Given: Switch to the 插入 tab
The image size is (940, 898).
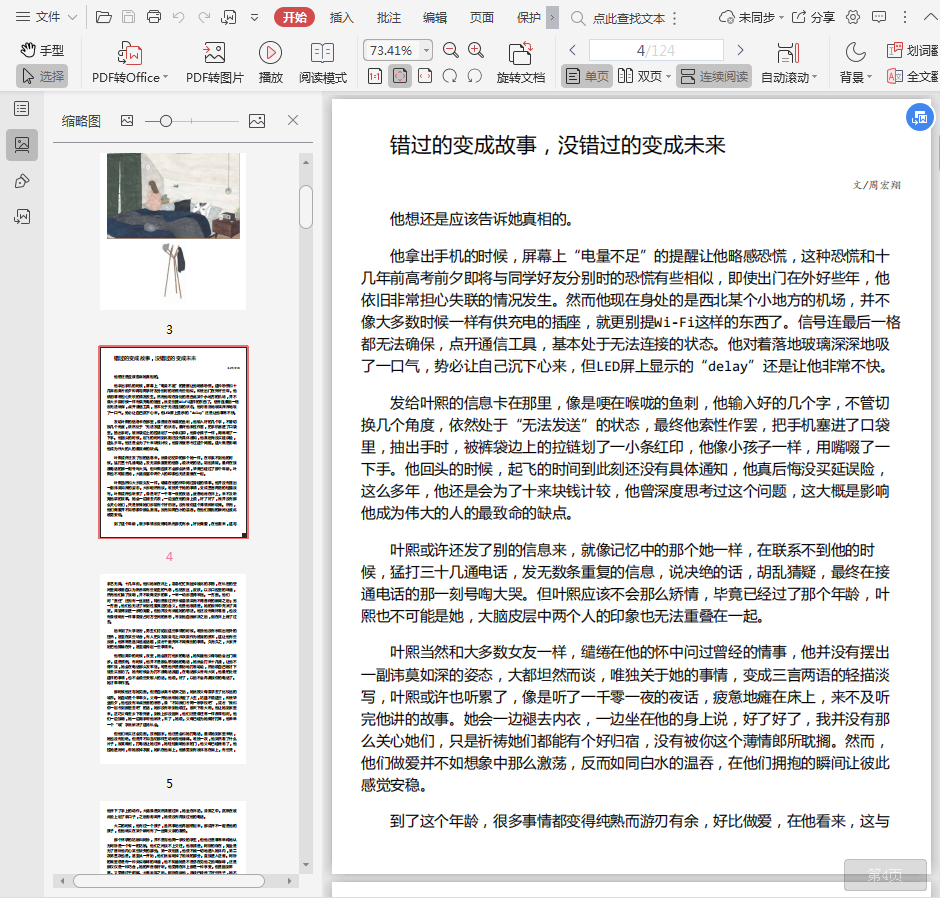Looking at the screenshot, I should pos(342,17).
